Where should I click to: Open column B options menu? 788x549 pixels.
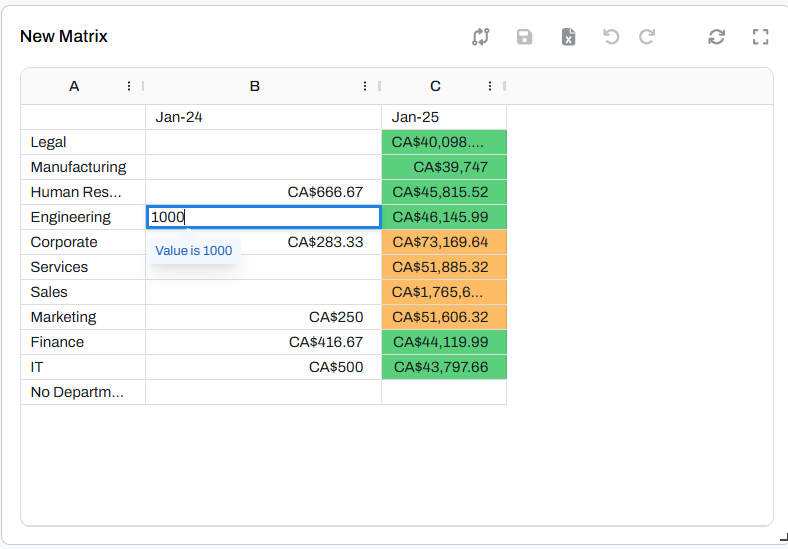[365, 86]
